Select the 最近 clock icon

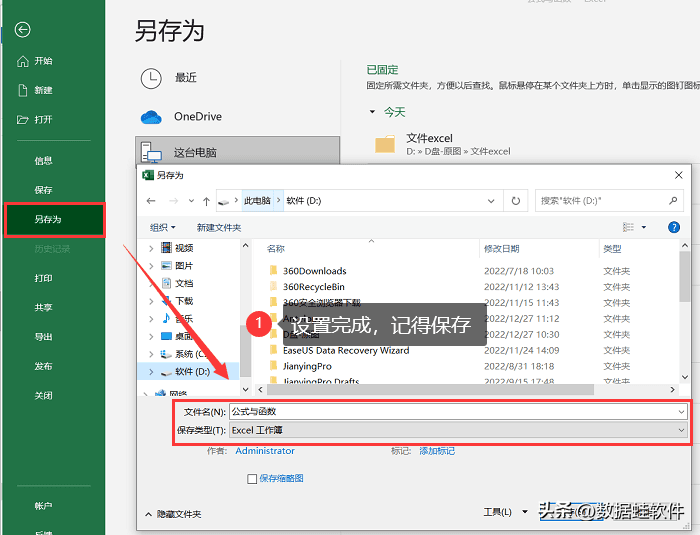point(151,78)
